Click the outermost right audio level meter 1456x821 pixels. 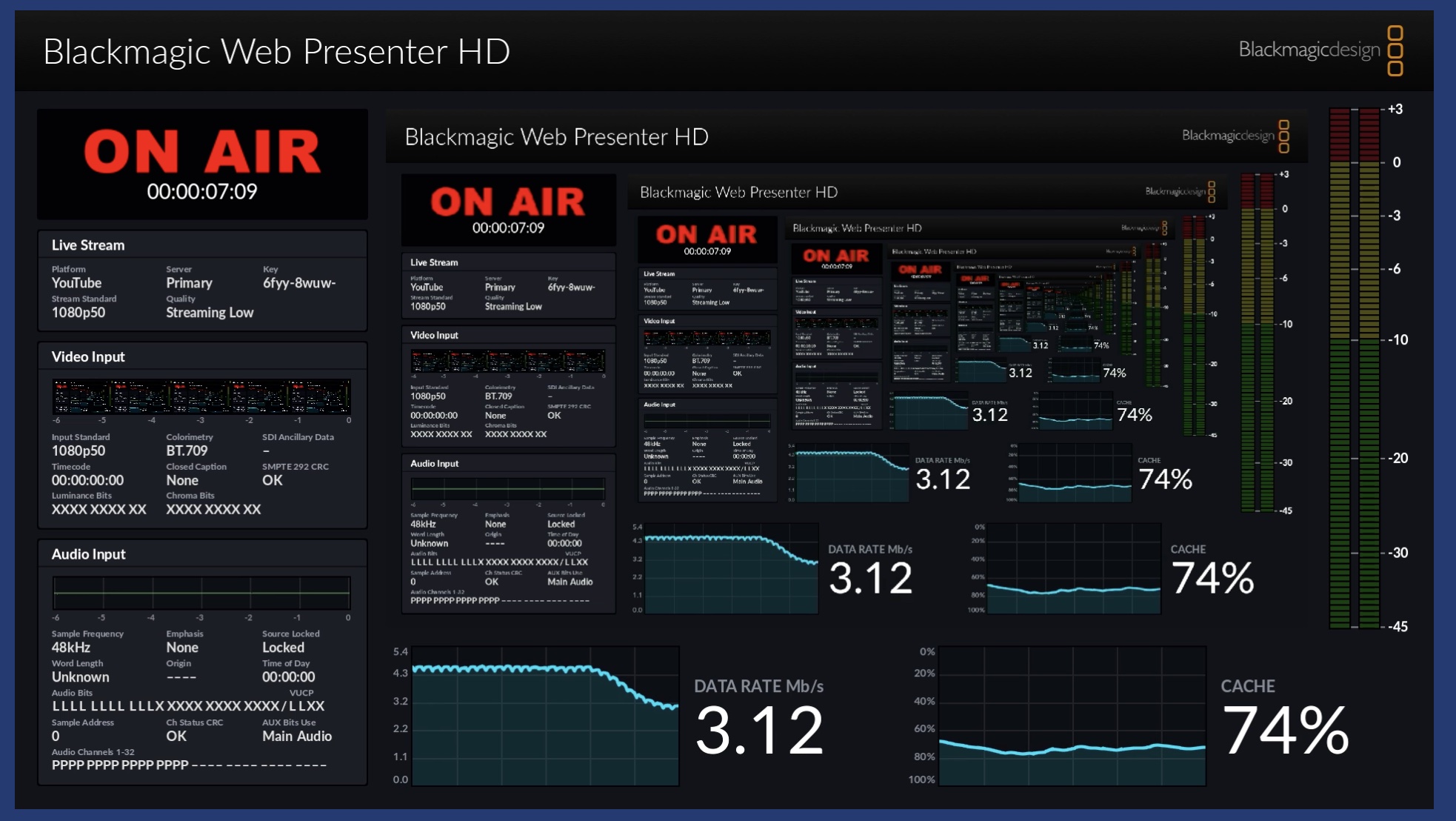(x=1369, y=368)
